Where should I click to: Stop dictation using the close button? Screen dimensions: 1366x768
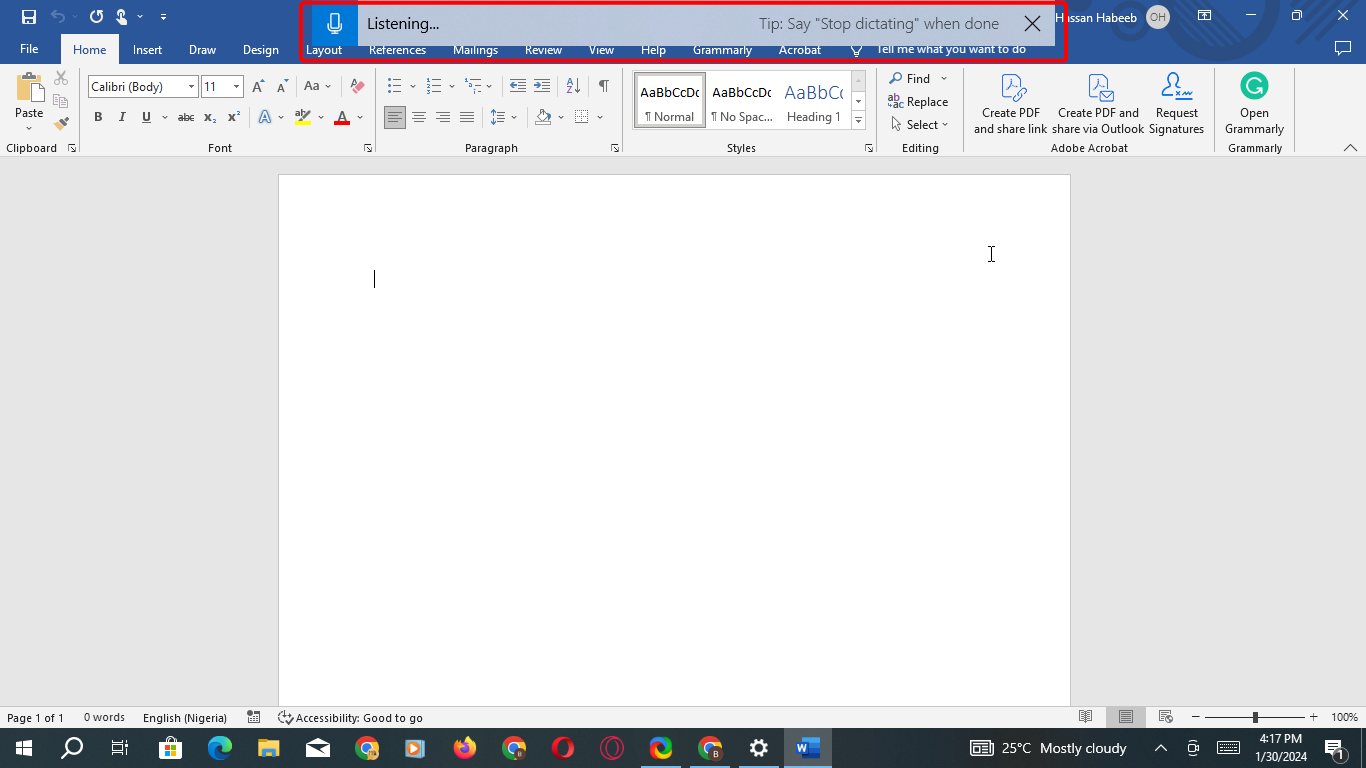tap(1034, 23)
